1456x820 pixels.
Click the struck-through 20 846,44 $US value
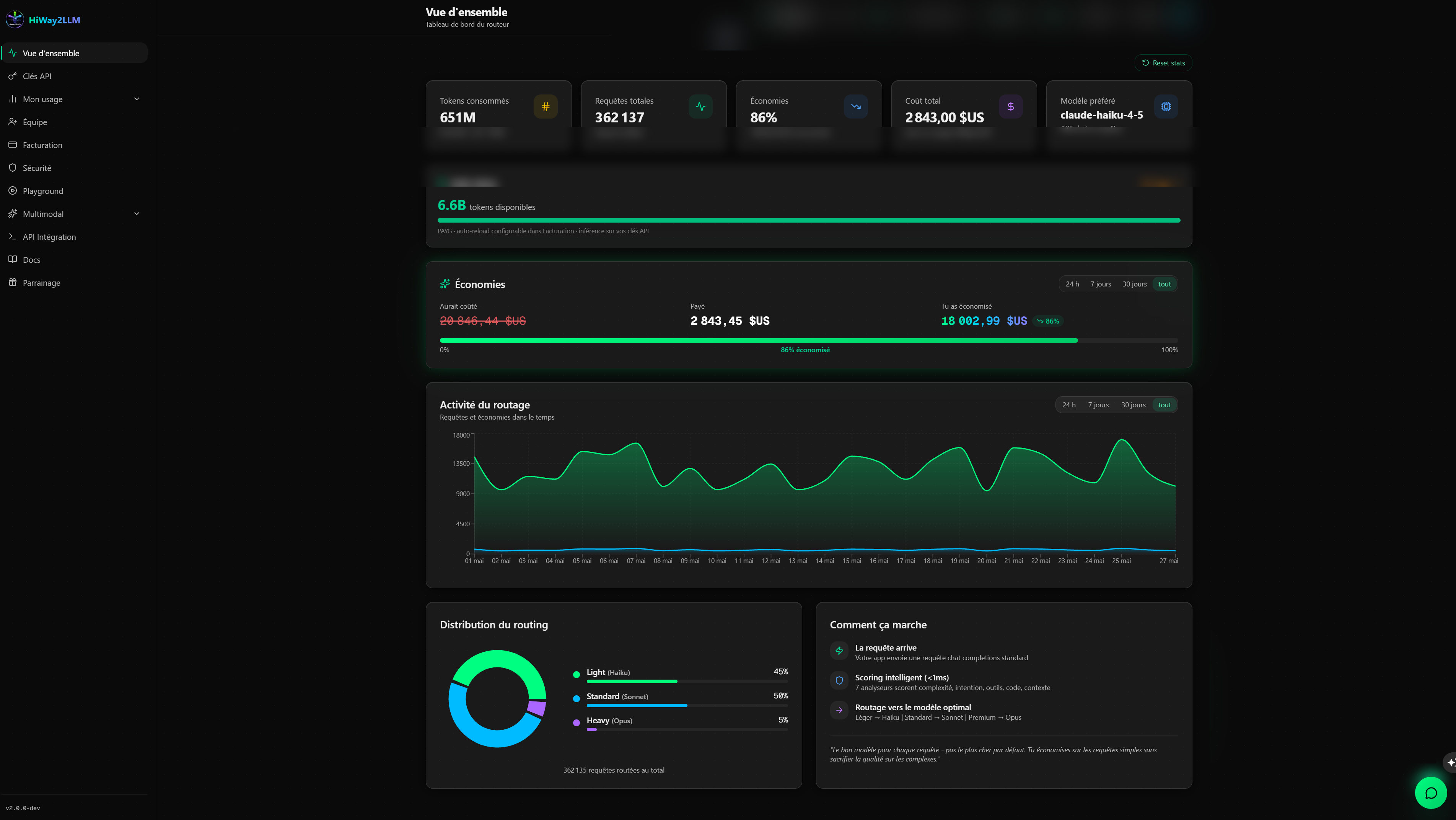point(483,321)
